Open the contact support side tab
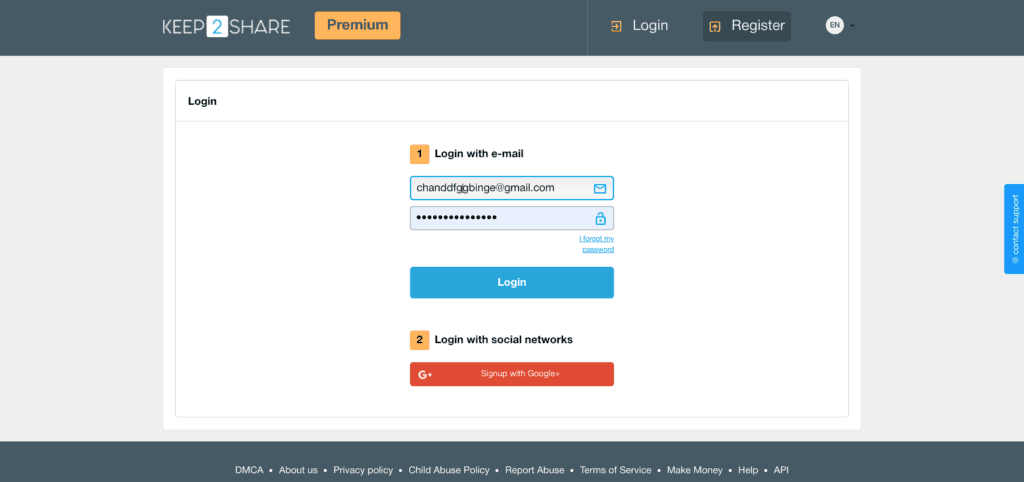 point(1014,229)
